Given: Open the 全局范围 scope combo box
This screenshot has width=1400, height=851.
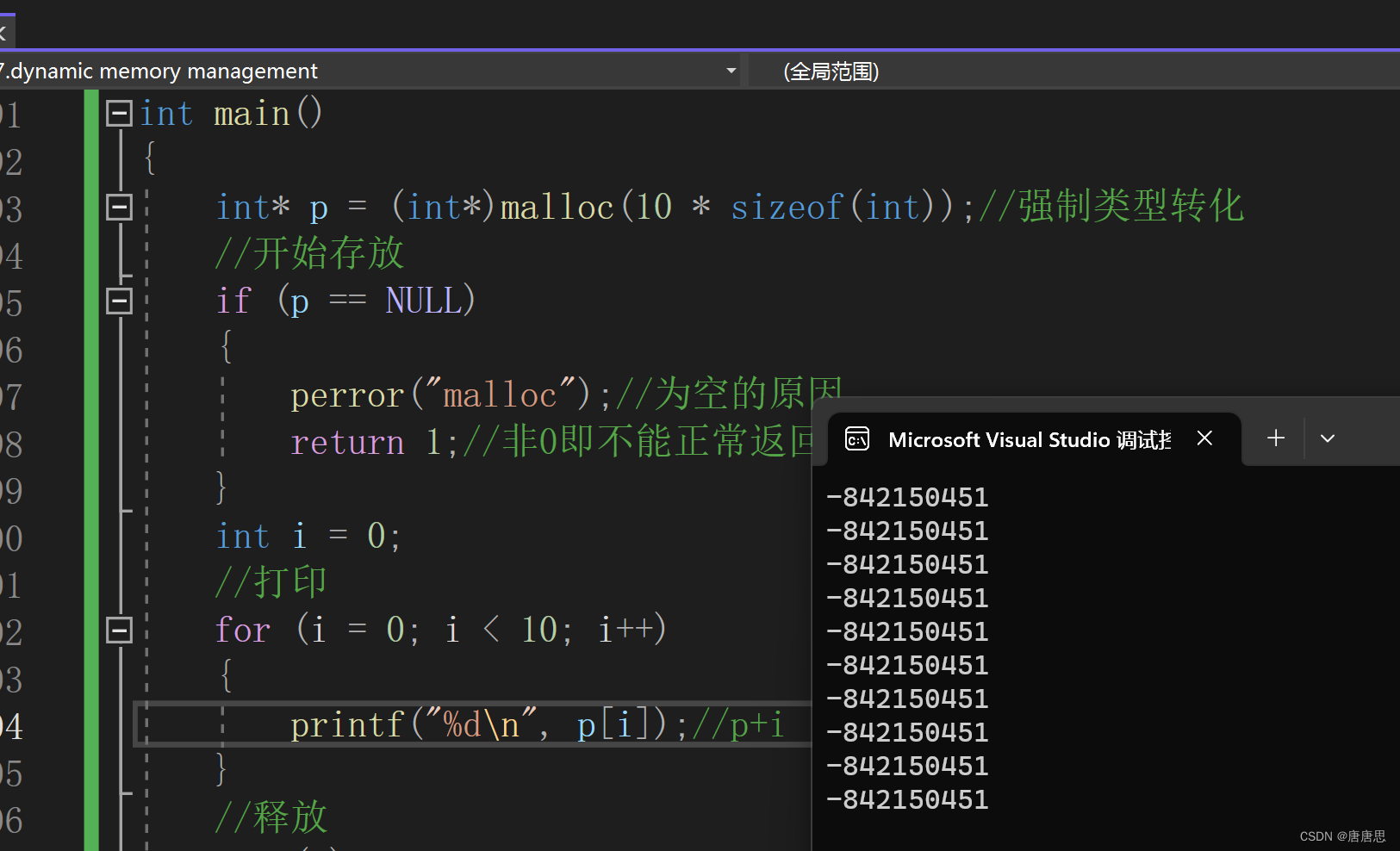Looking at the screenshot, I should click(1073, 71).
